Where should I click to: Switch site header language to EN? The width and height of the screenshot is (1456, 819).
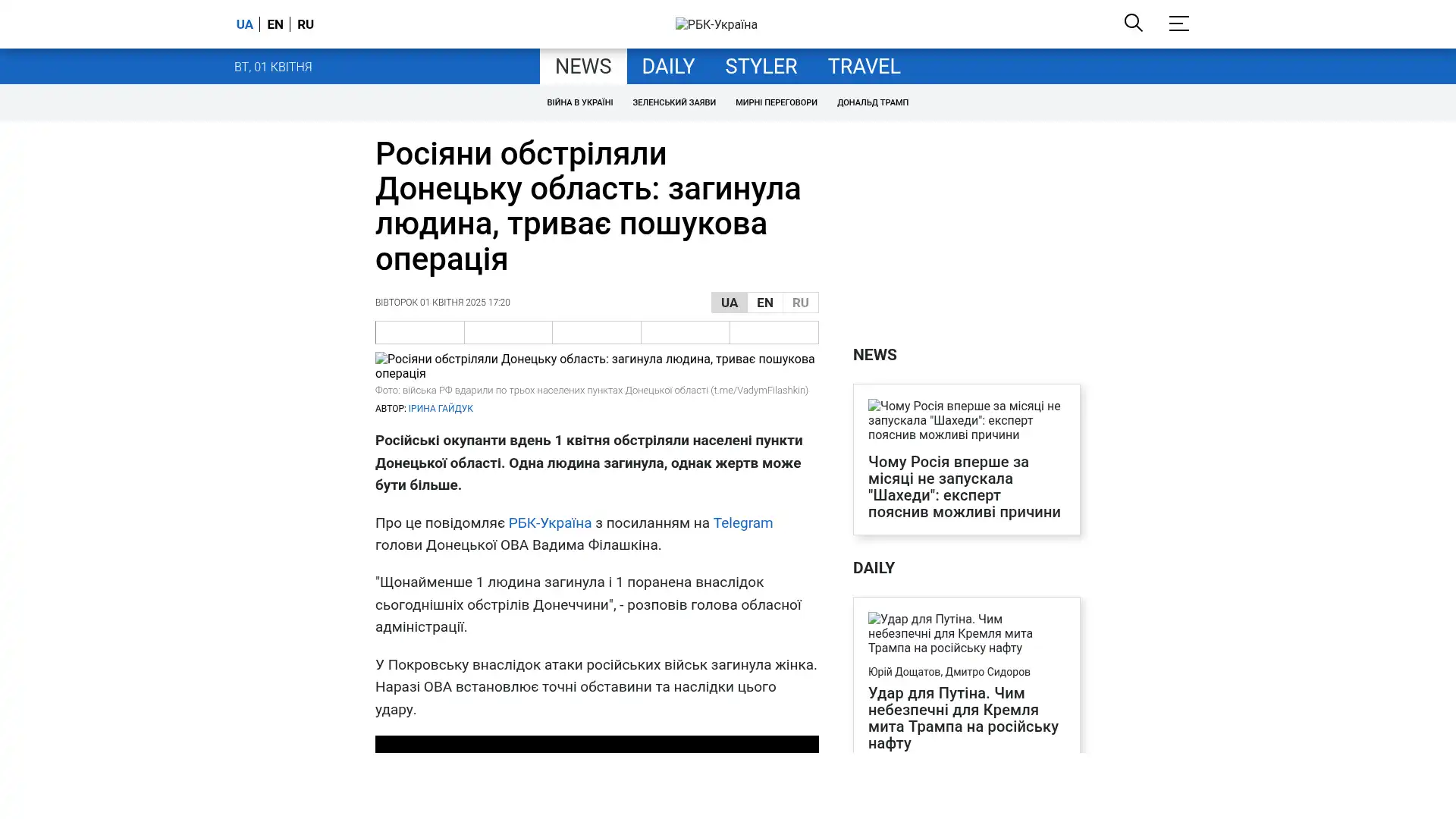275,24
